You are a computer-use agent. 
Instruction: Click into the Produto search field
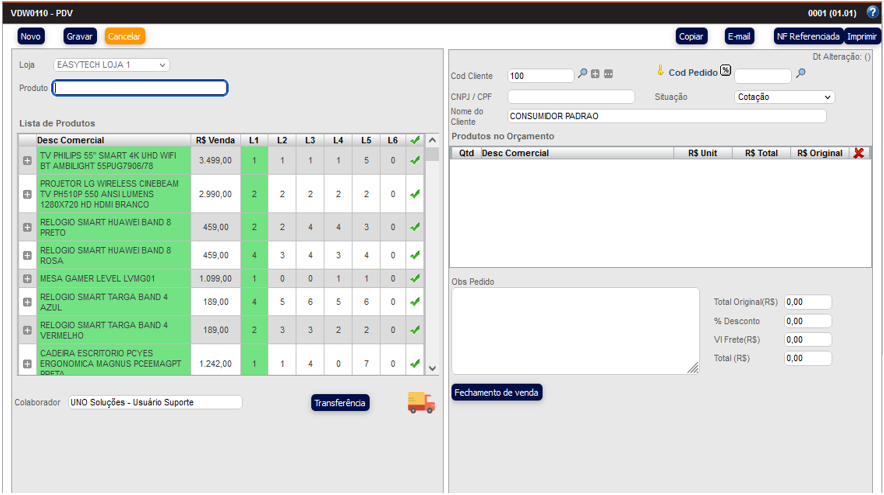click(x=140, y=88)
